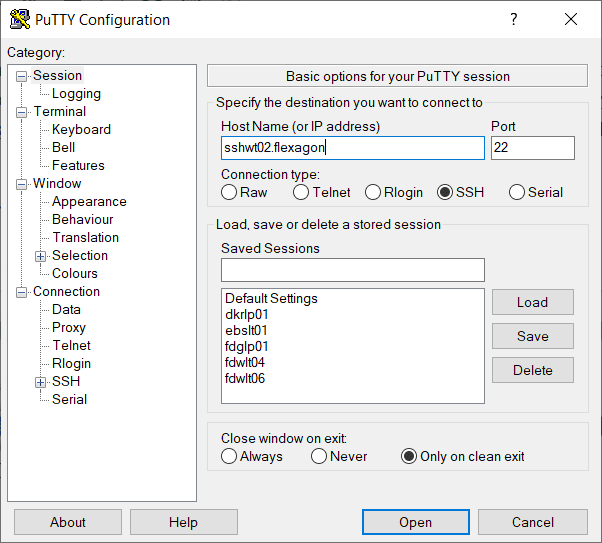Click the Cancel button

click(x=533, y=522)
